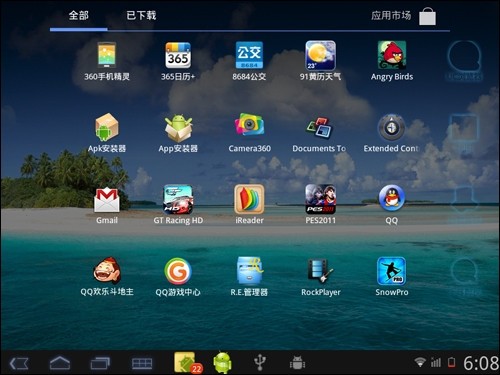Launch the QQ欢乐斗地主 game

[107, 277]
